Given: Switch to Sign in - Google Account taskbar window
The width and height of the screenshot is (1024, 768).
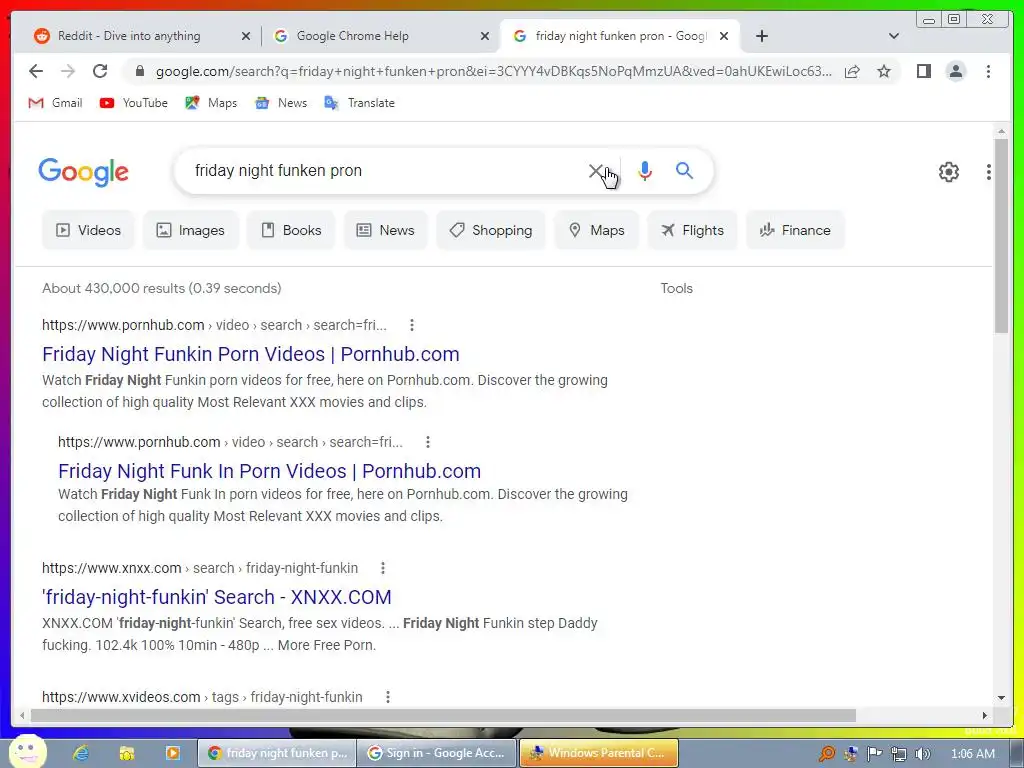Looking at the screenshot, I should tap(437, 753).
